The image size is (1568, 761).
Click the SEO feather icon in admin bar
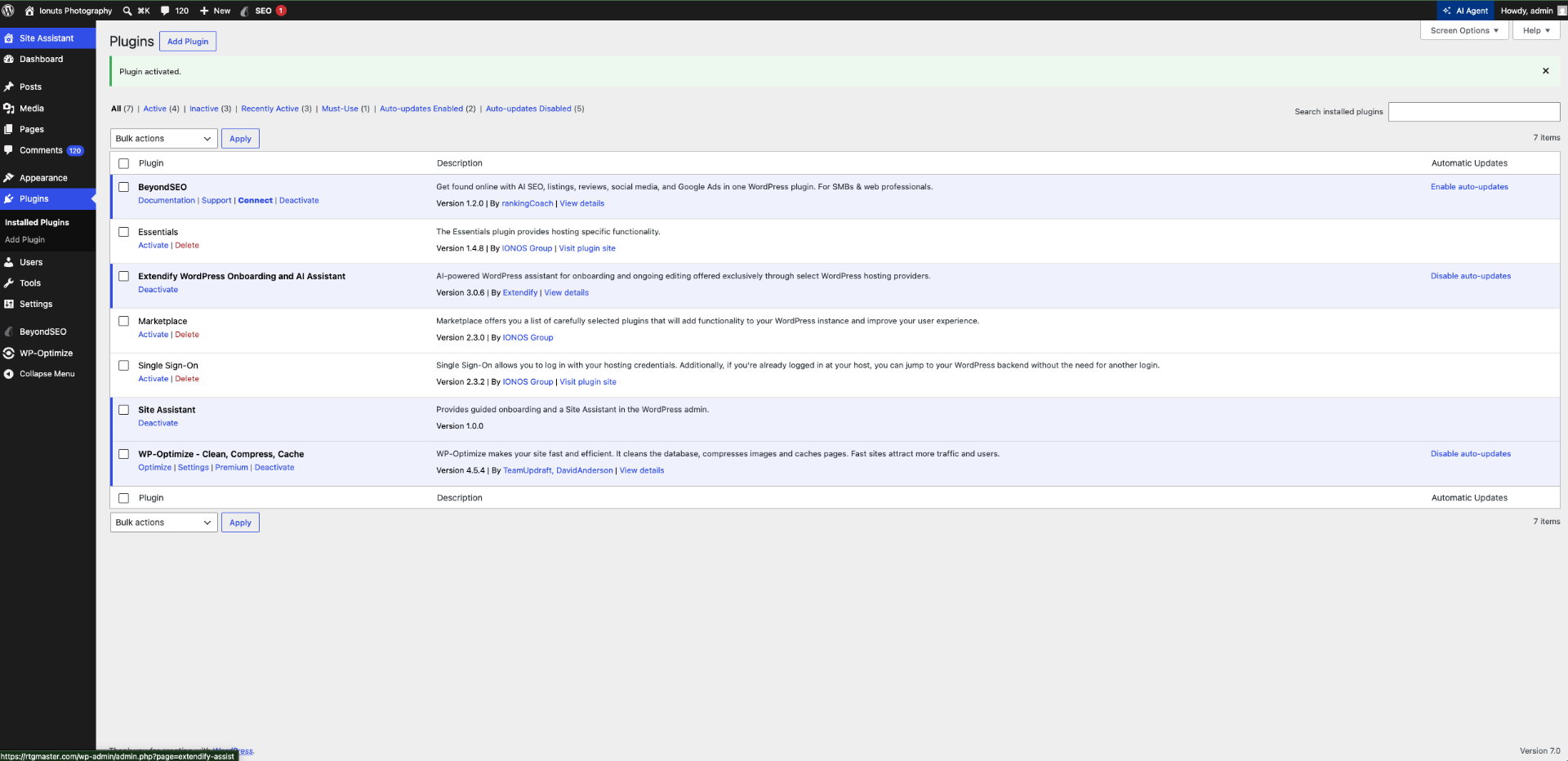pos(244,11)
